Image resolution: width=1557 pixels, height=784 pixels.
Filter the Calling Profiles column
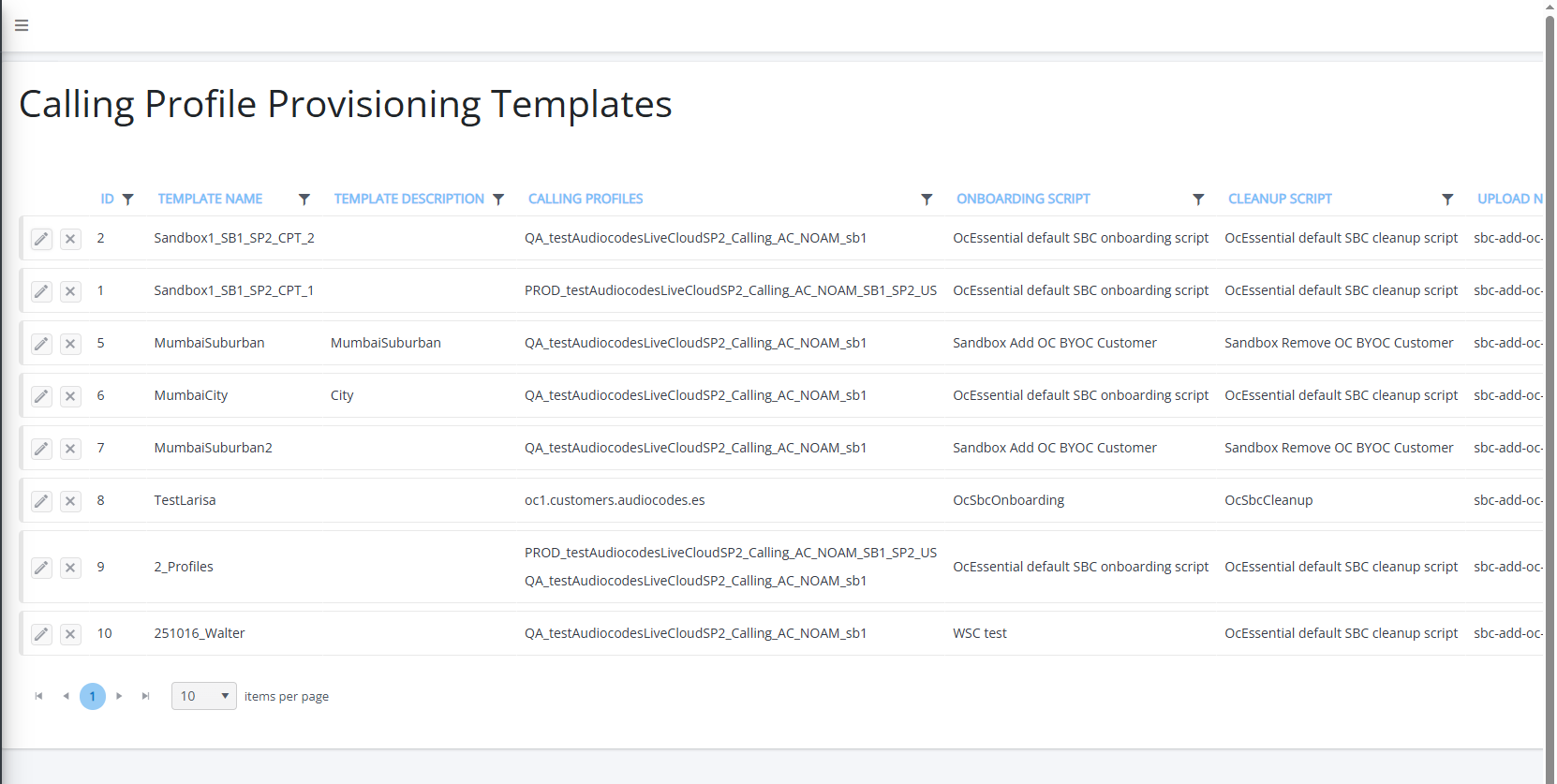click(927, 200)
